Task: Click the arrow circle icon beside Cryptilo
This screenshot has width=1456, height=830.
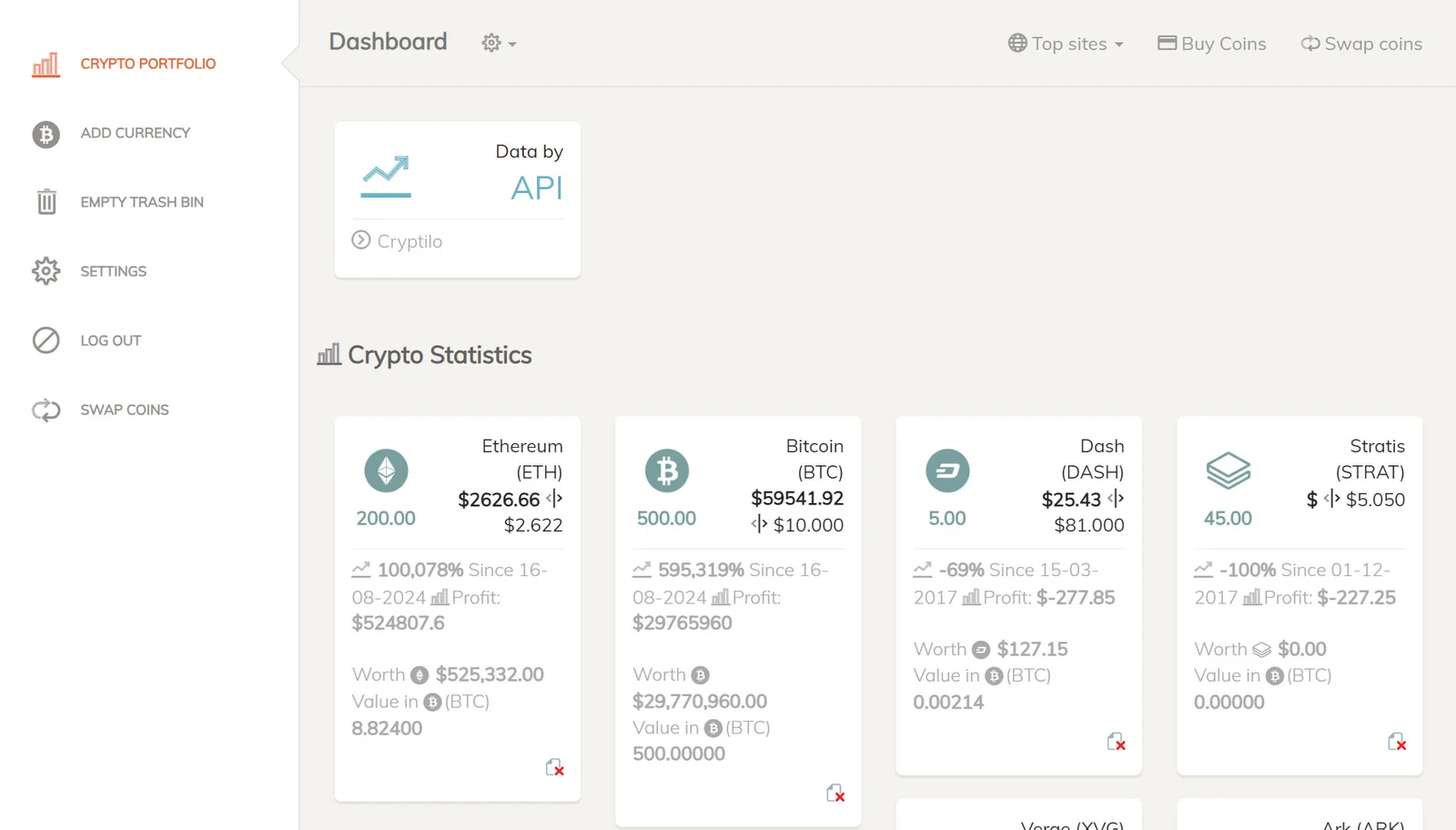Action: pos(361,239)
